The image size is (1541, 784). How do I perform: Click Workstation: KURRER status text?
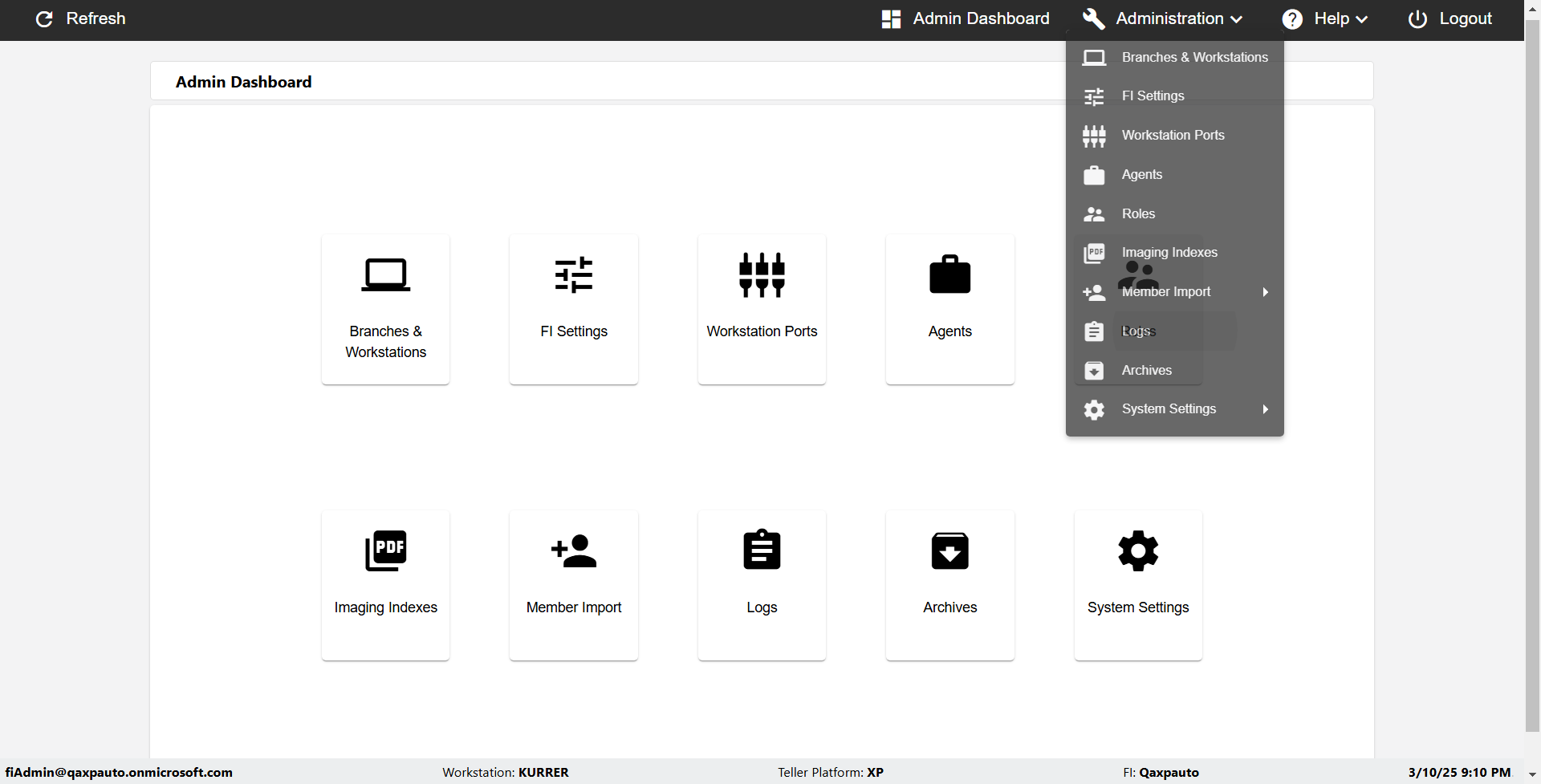(x=506, y=772)
